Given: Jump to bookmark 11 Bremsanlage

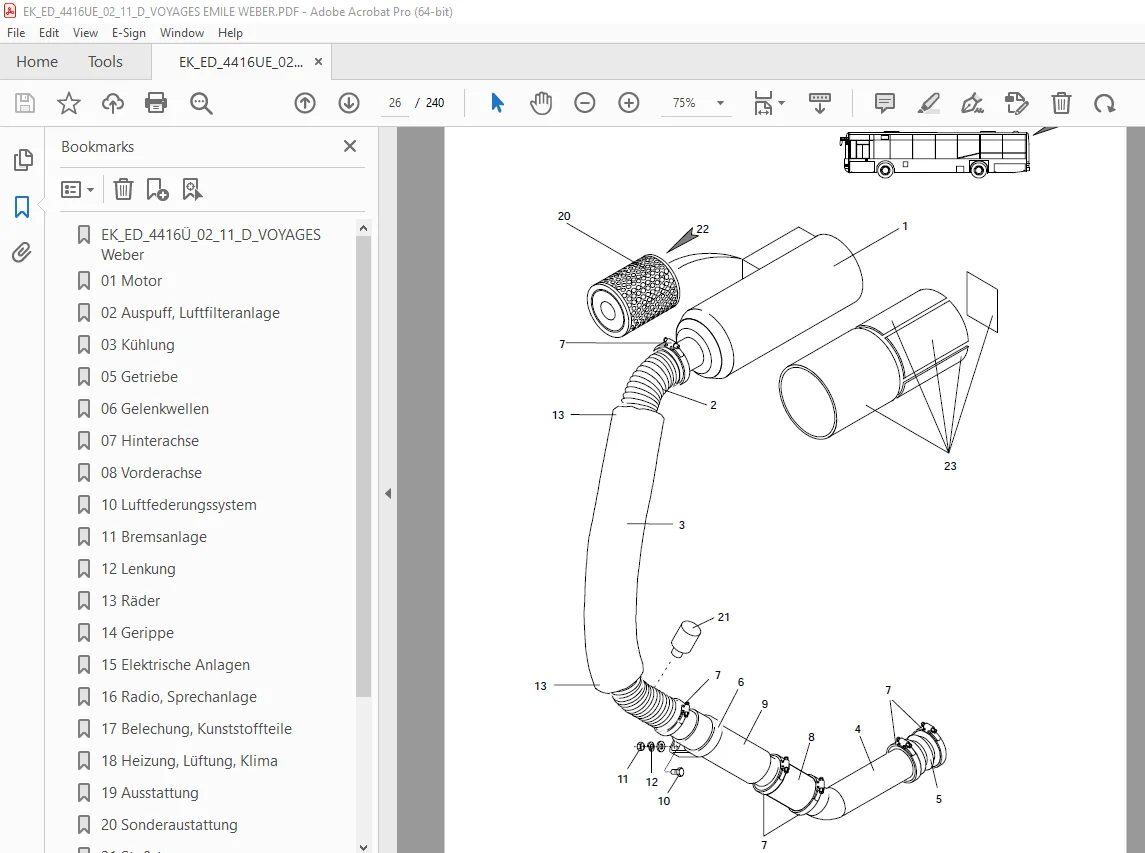Looking at the screenshot, I should pos(154,538).
